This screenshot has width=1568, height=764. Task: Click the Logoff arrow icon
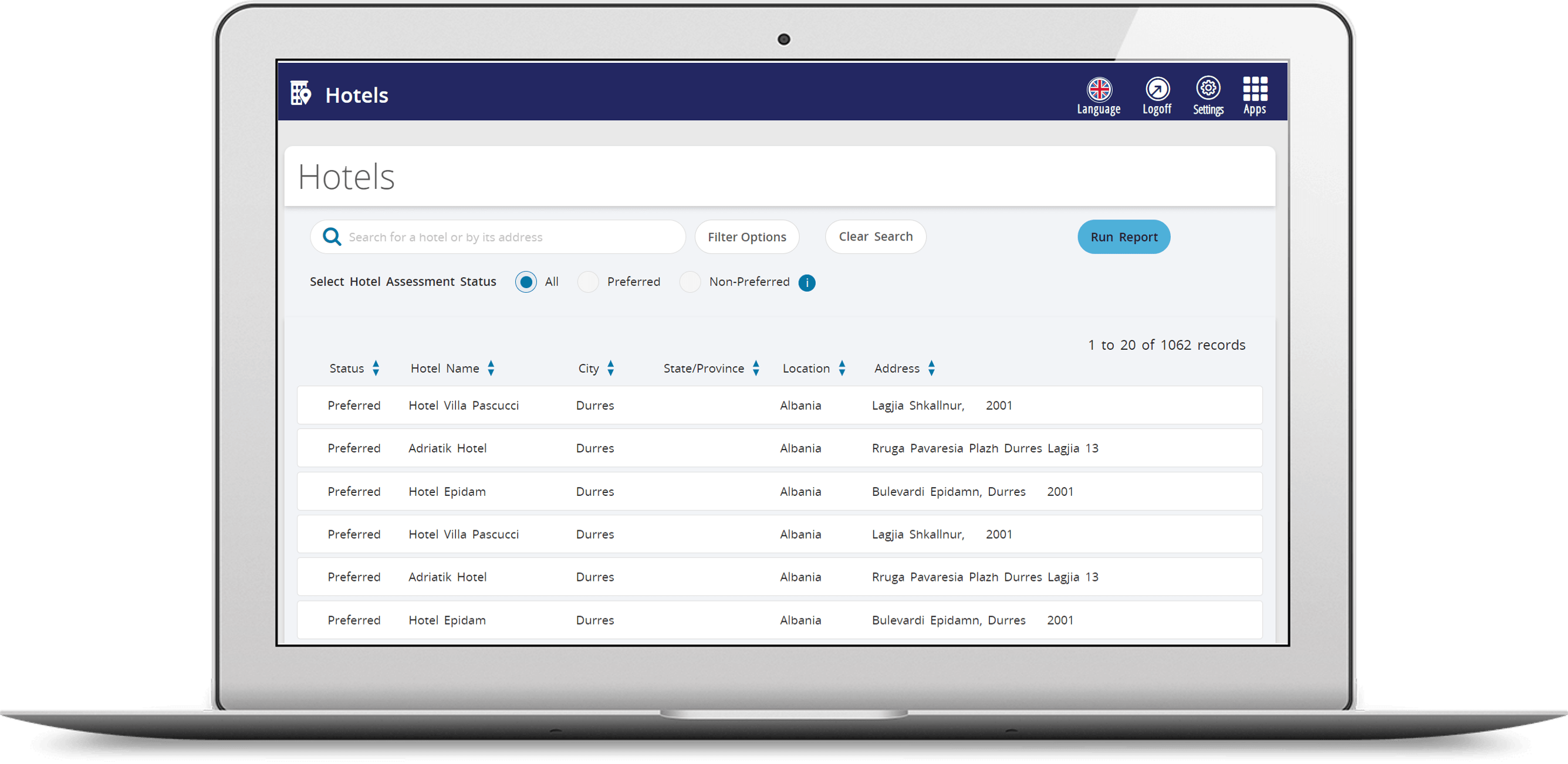(1157, 90)
